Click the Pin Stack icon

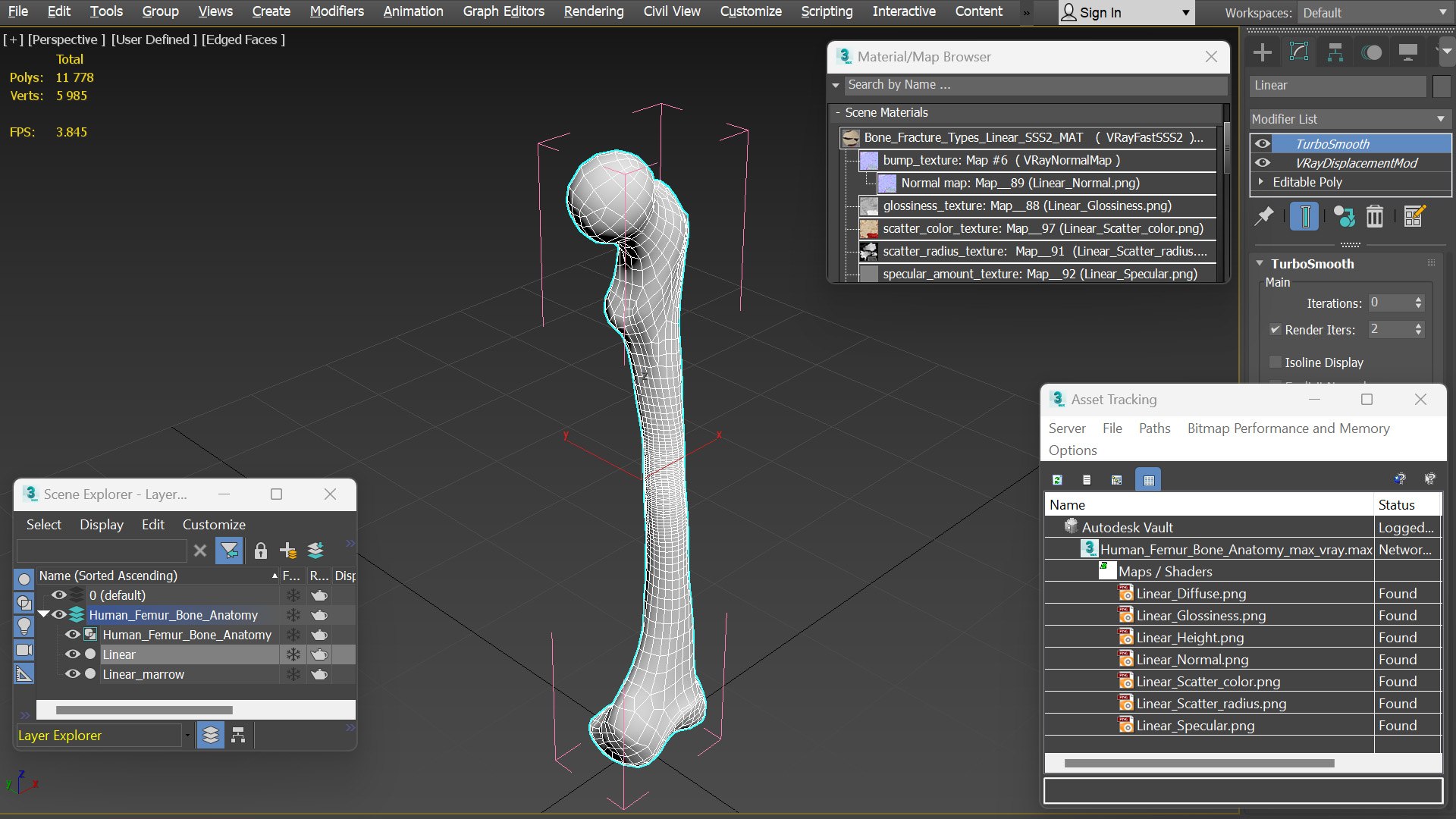click(1264, 217)
